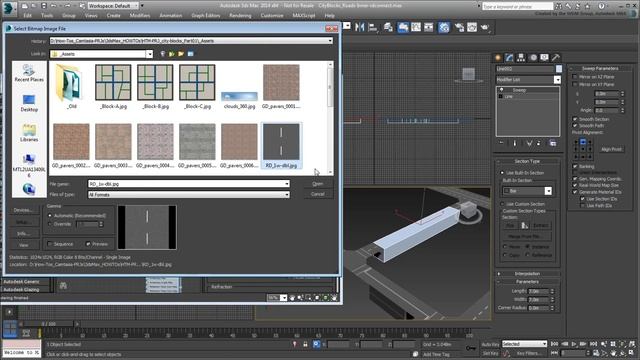Open the Modify command panel tab
This screenshot has width=640, height=360.
(509, 58)
